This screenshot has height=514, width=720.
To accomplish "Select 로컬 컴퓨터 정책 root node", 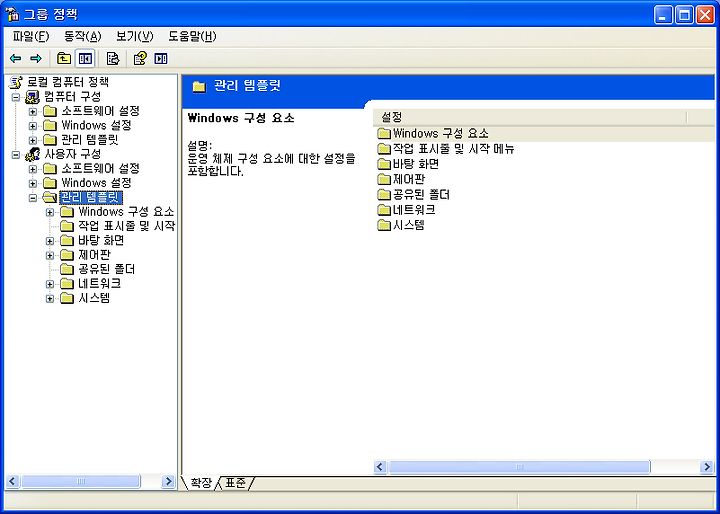I will 68,82.
